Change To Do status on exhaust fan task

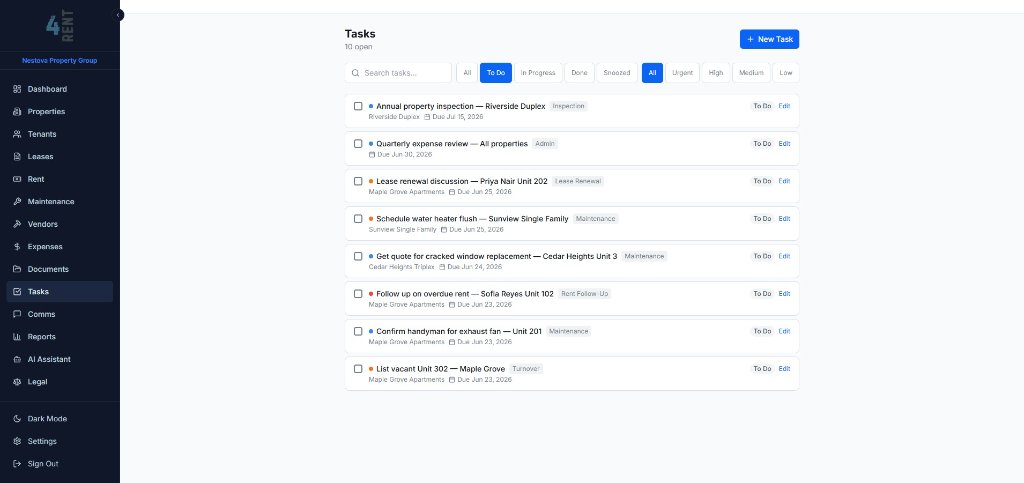coord(762,332)
